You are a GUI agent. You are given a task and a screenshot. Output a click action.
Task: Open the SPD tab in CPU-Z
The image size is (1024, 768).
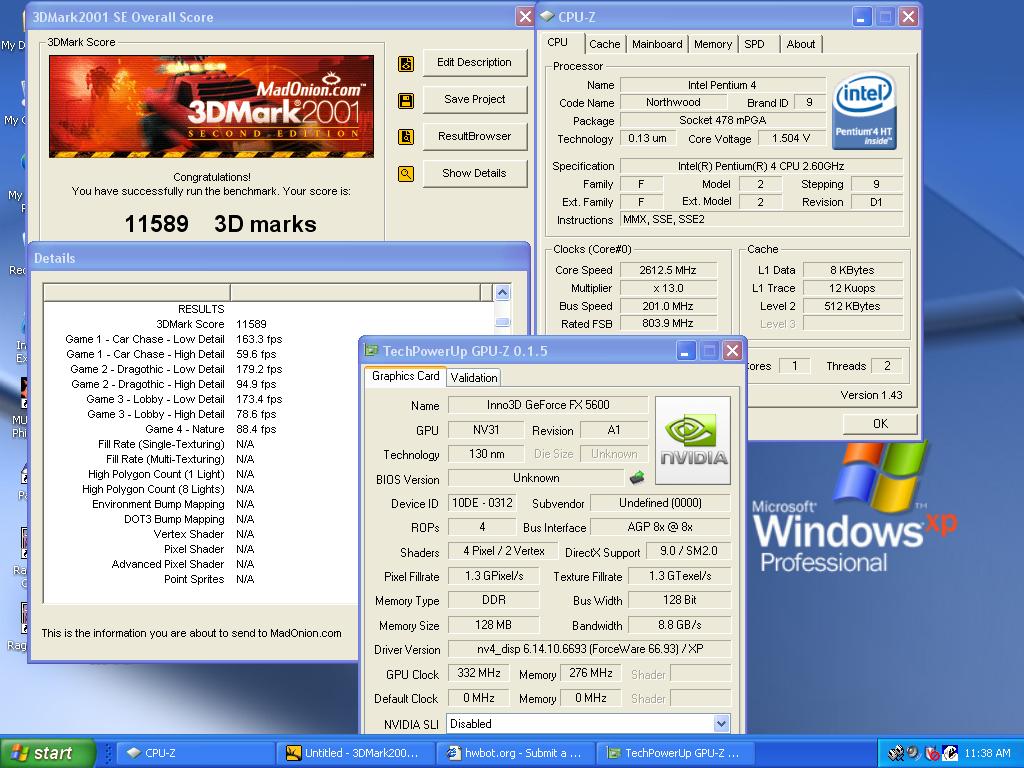754,44
